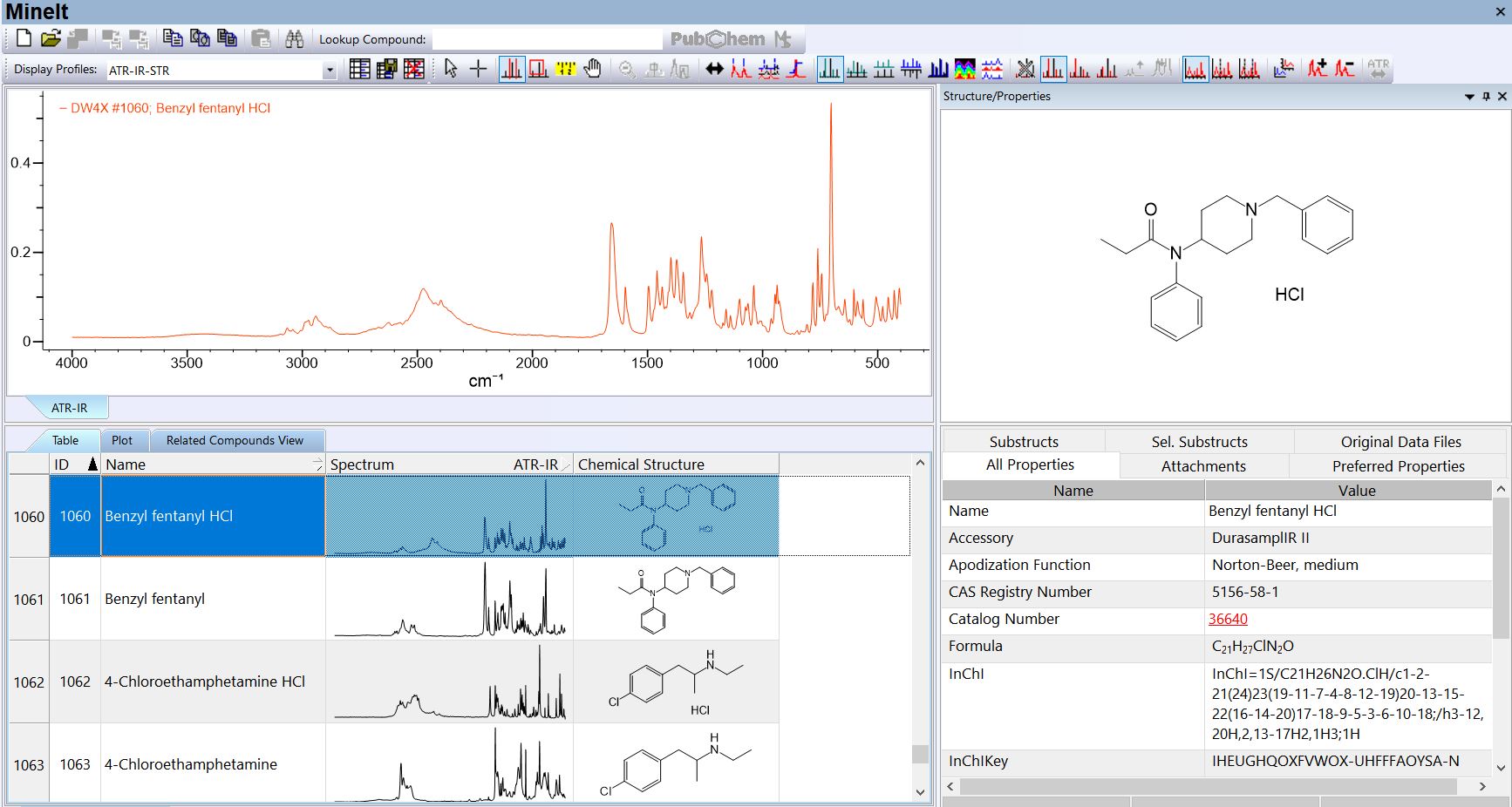This screenshot has height=807, width=1512.
Task: Select the crosshair cursor tool
Action: pyautogui.click(x=478, y=69)
